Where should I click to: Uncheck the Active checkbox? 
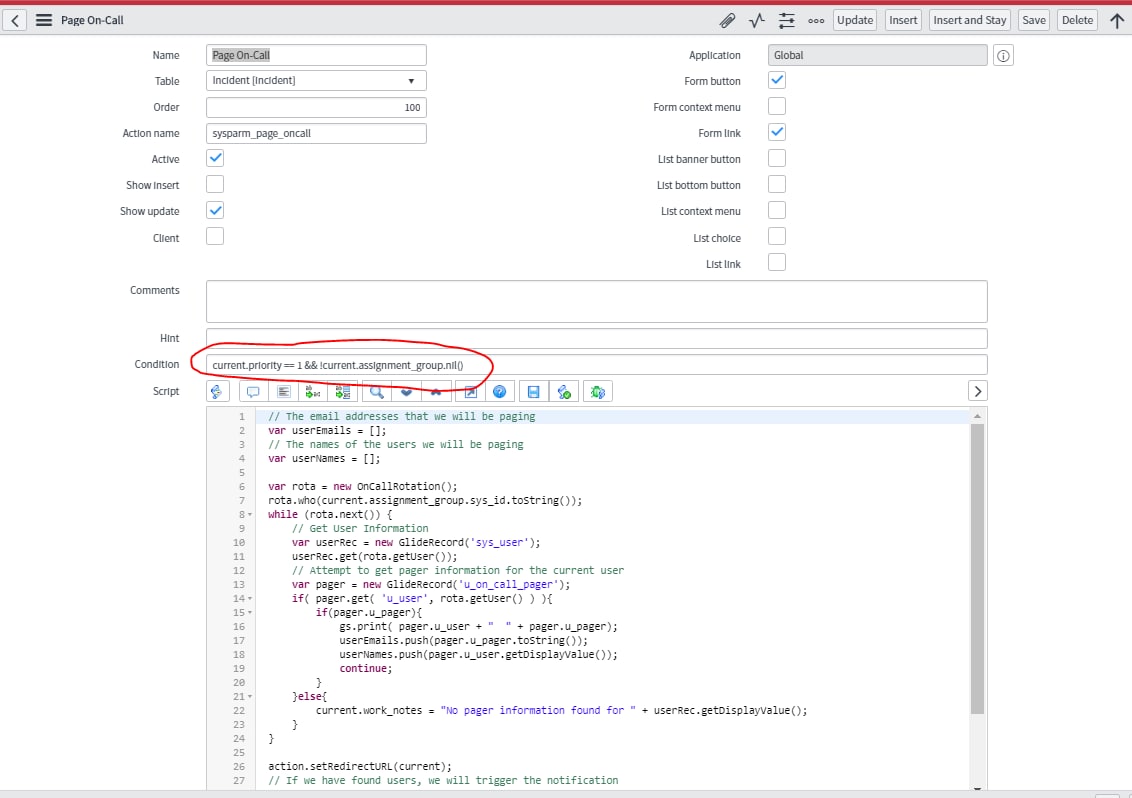pos(215,158)
